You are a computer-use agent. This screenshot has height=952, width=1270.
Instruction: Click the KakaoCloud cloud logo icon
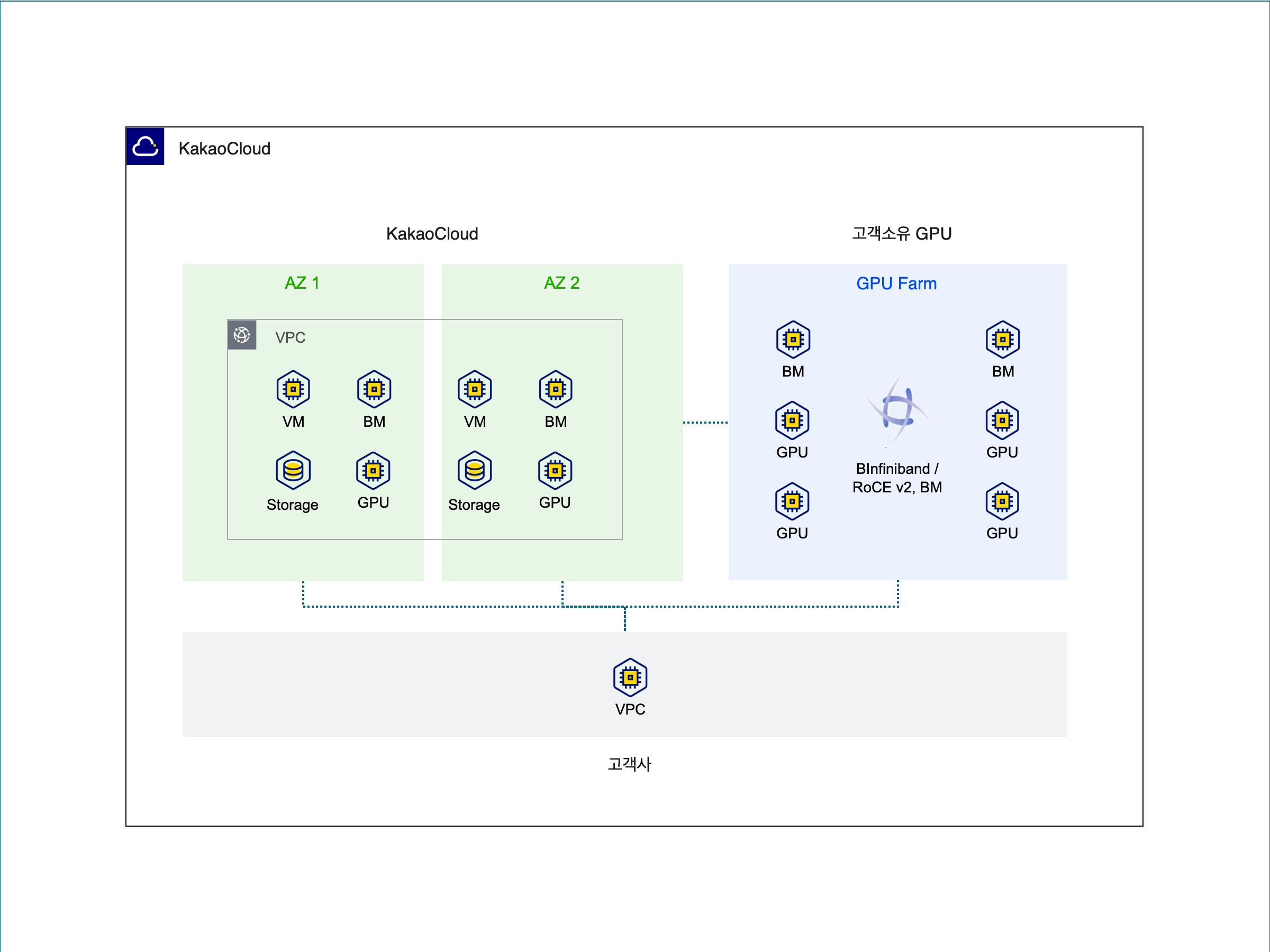point(144,147)
